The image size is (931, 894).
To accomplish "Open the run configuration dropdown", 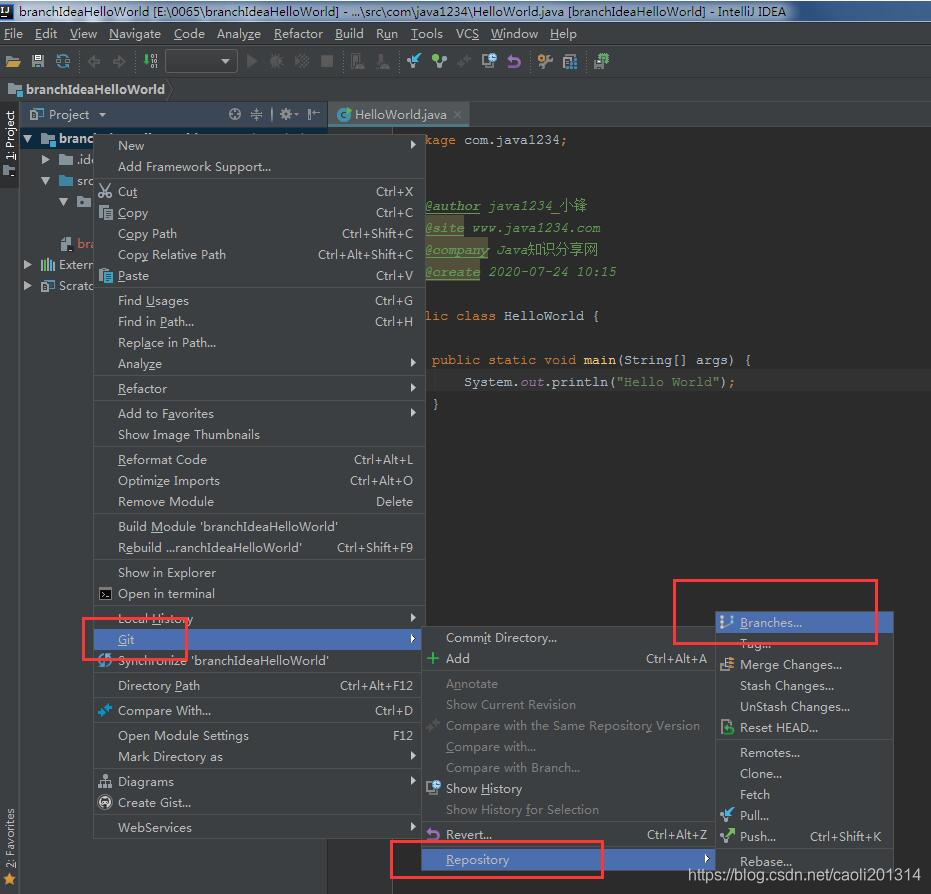I will coord(201,61).
